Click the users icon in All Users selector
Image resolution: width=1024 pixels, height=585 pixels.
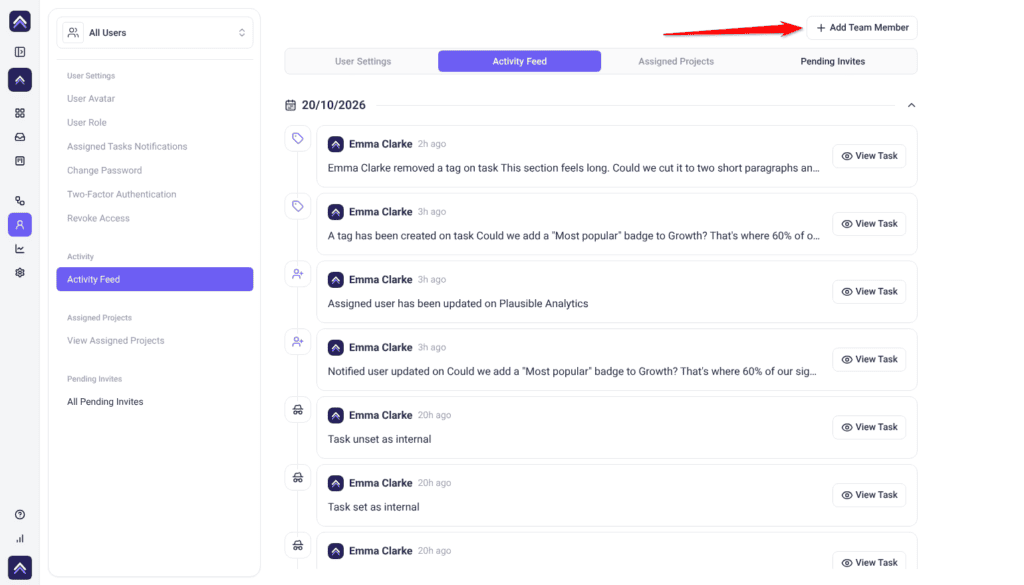(73, 32)
